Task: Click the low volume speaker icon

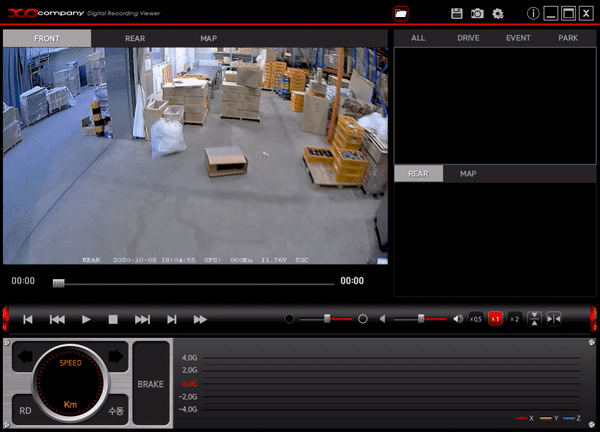Action: [x=383, y=319]
